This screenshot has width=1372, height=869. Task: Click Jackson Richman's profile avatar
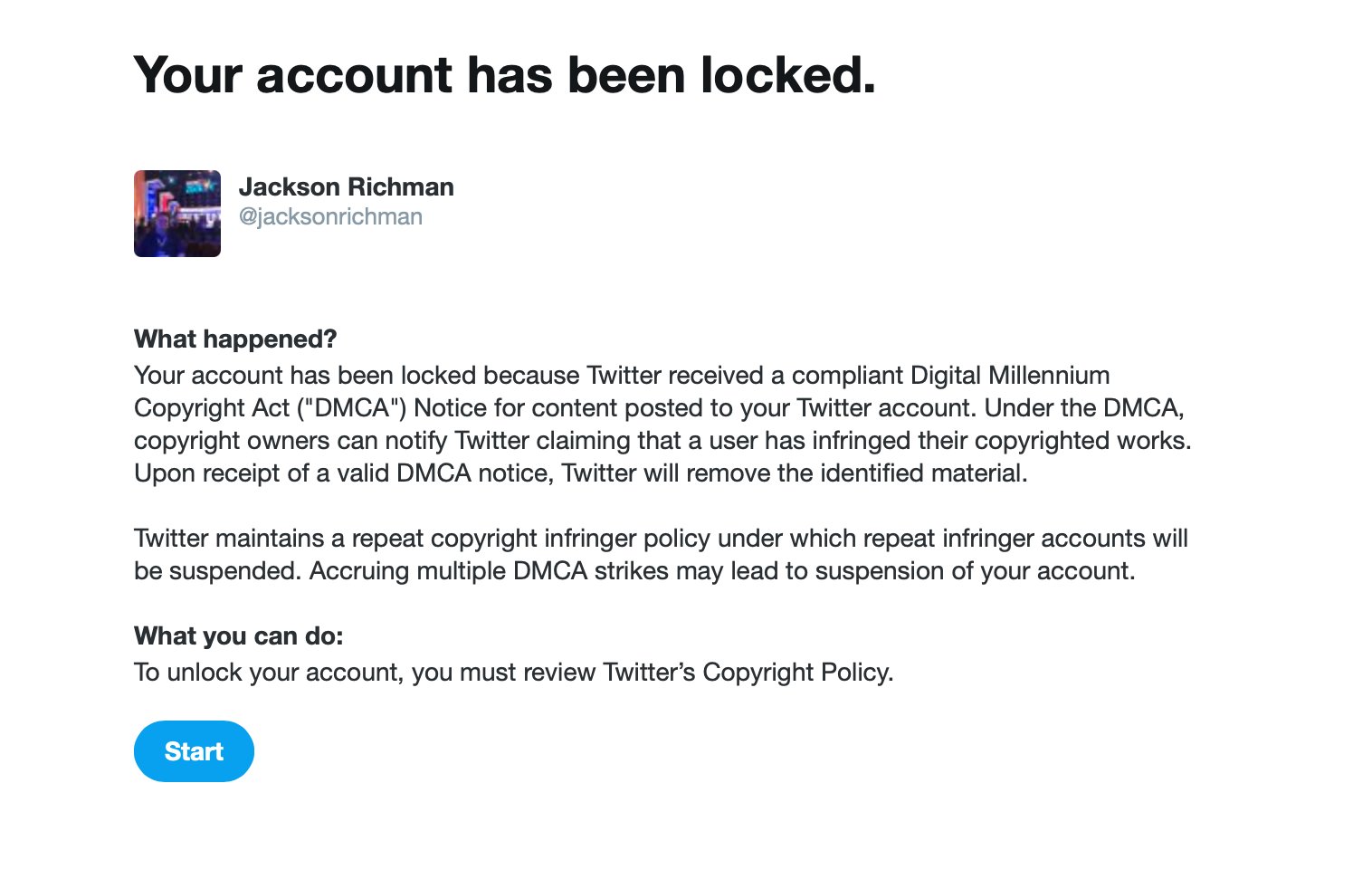click(177, 214)
